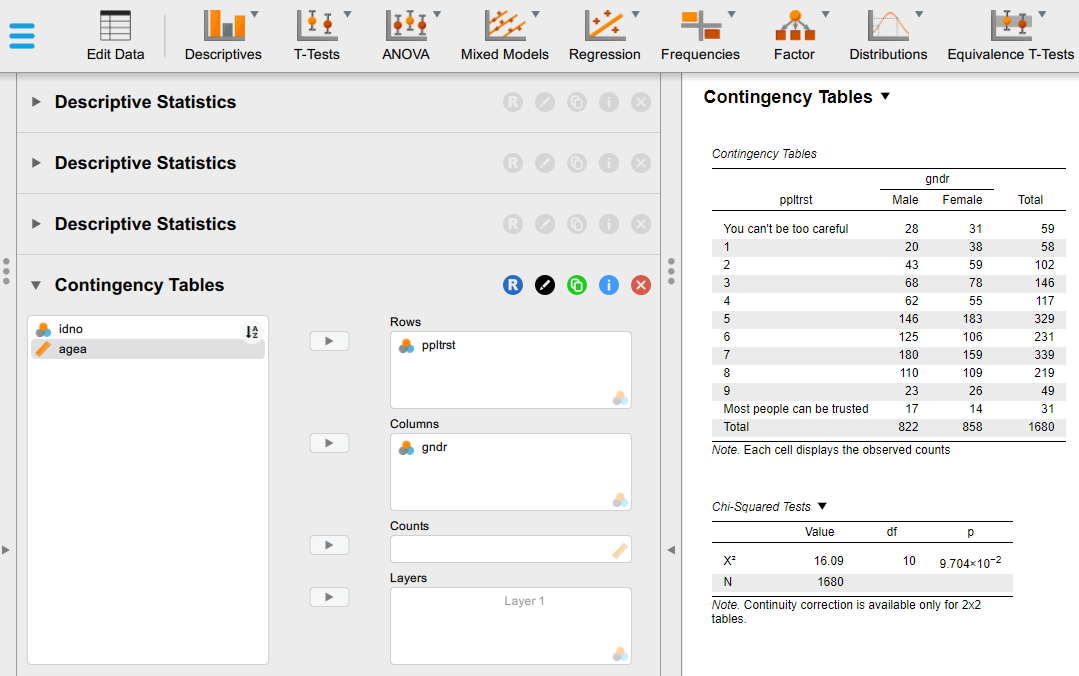The image size is (1079, 676).
Task: Click the blue R icon for Contingency Tables
Action: [x=512, y=285]
